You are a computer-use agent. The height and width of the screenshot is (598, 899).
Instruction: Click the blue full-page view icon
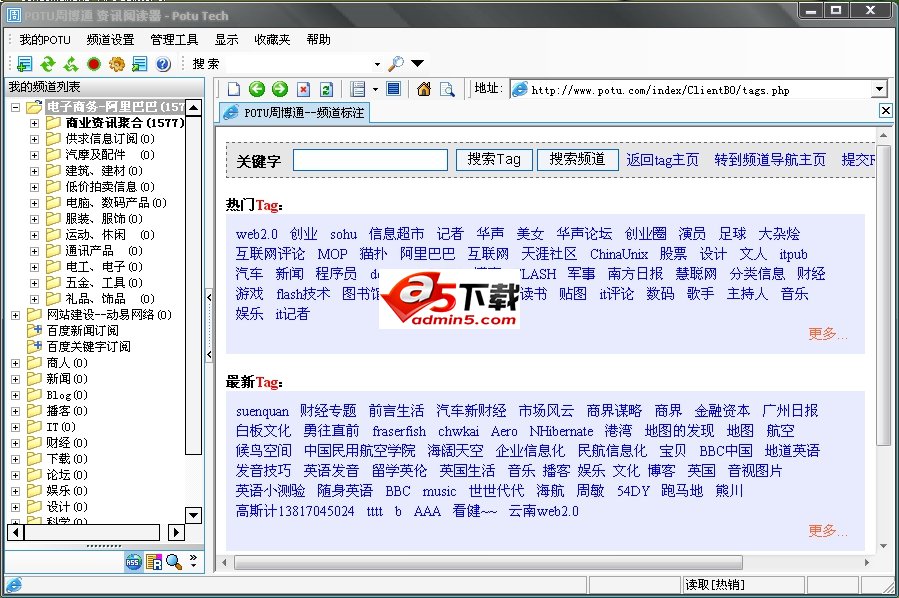(393, 89)
